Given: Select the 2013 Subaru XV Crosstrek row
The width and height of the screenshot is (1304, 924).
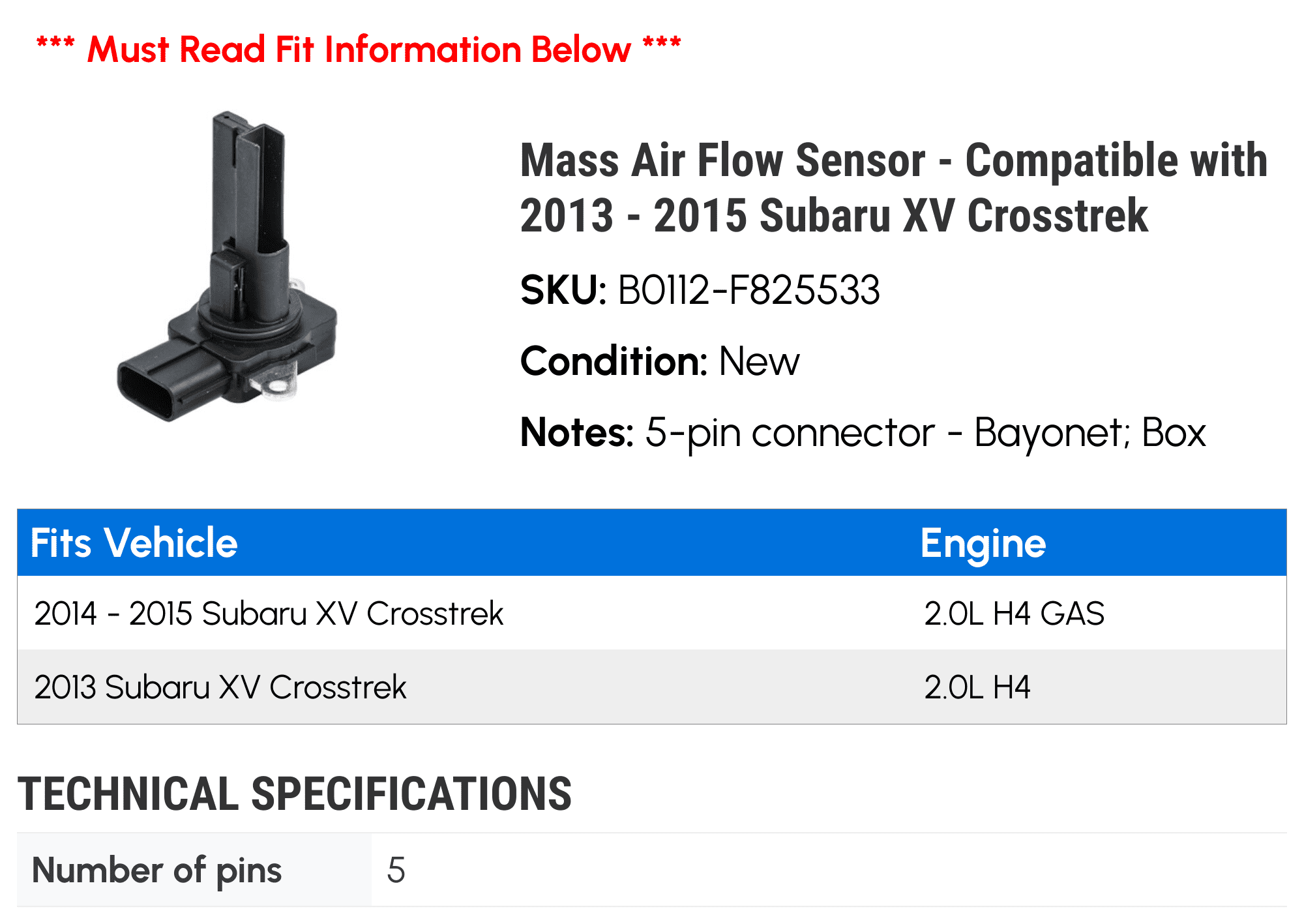Looking at the screenshot, I should 652,687.
